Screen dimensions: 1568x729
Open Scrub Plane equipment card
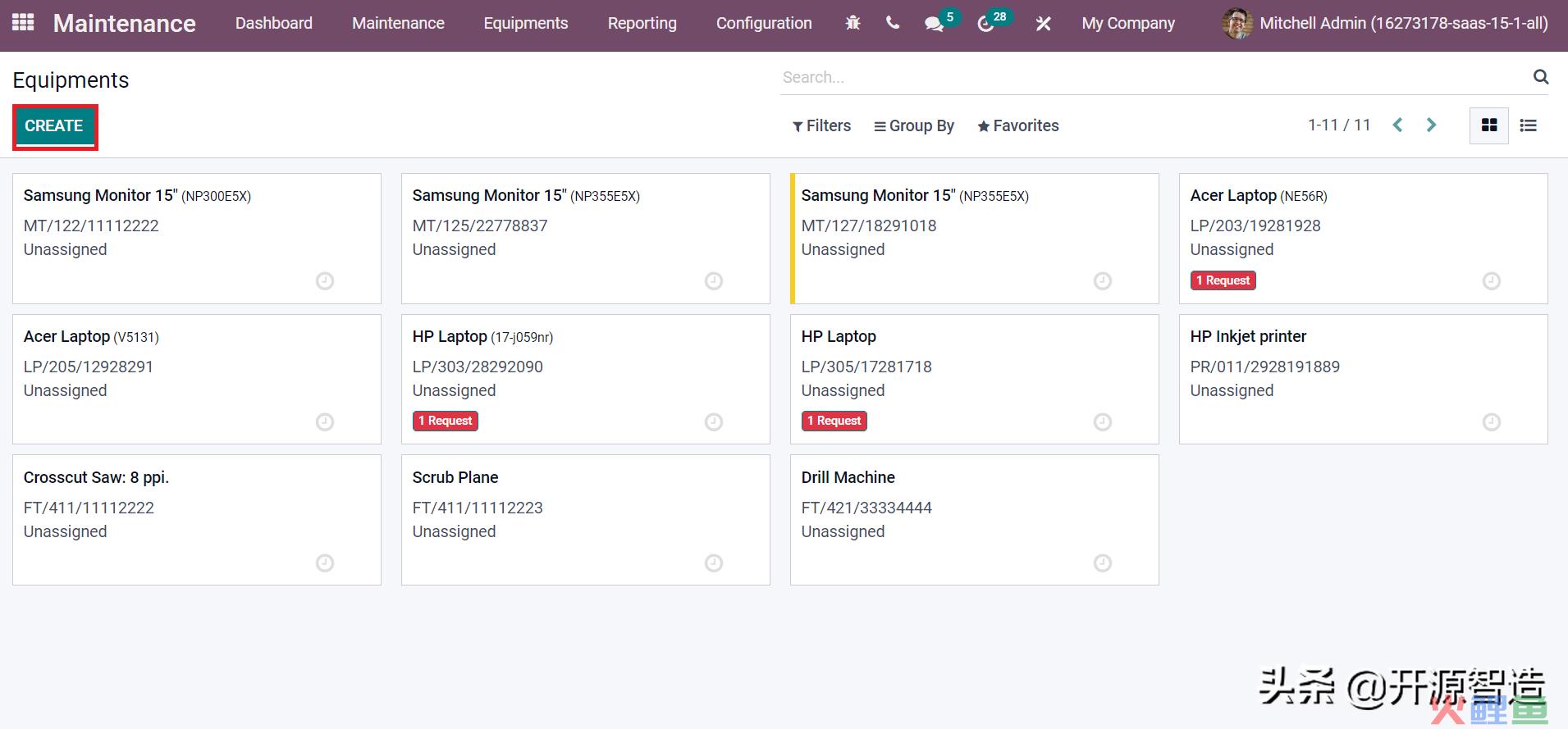point(586,520)
